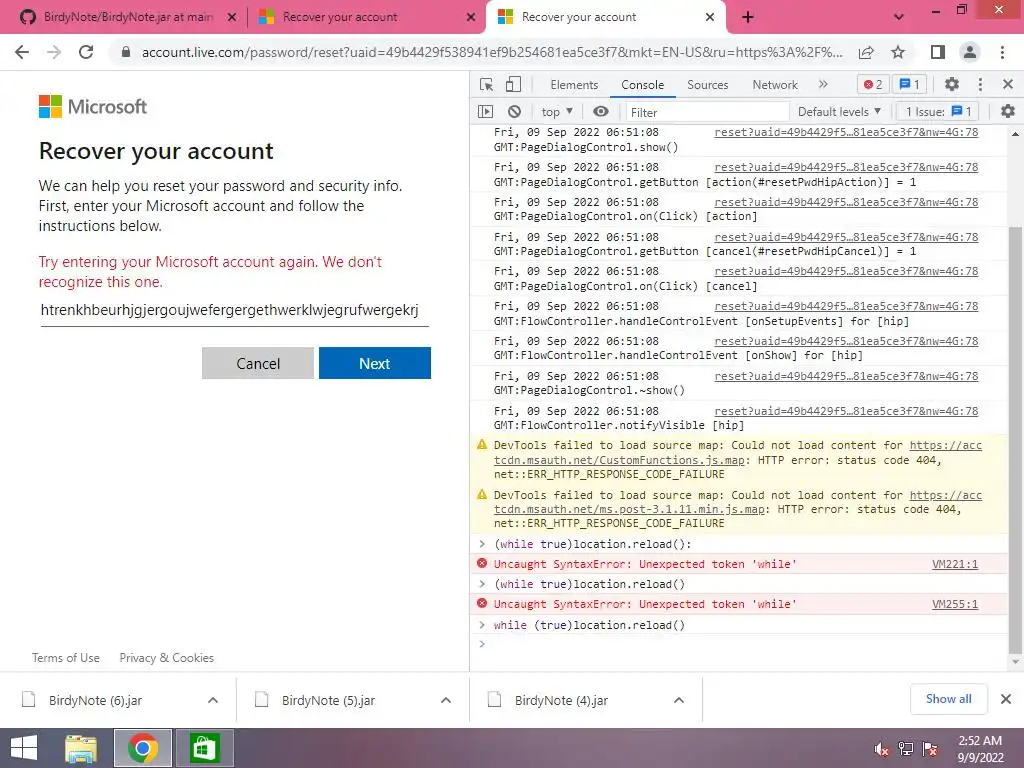
Task: Open the Privacy & Cookies link
Action: click(167, 658)
